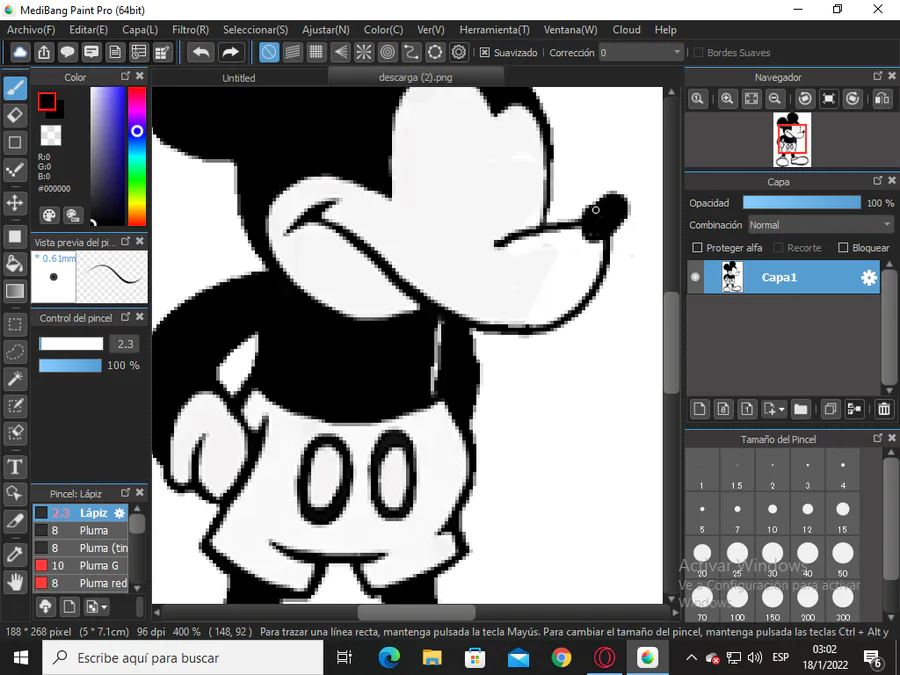Delete layer with the trash icon
Screen dimensions: 900x675
coord(884,409)
